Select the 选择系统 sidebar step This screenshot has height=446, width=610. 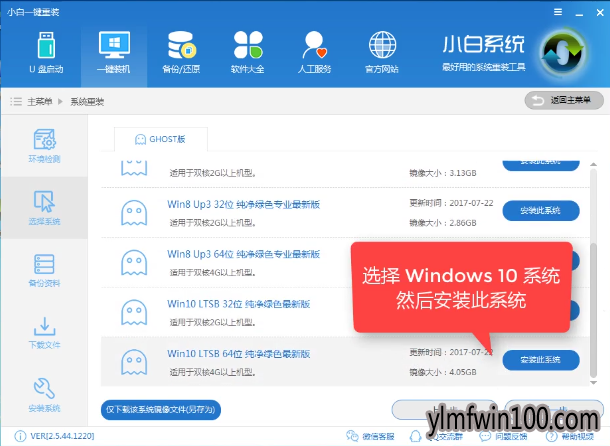(x=44, y=208)
